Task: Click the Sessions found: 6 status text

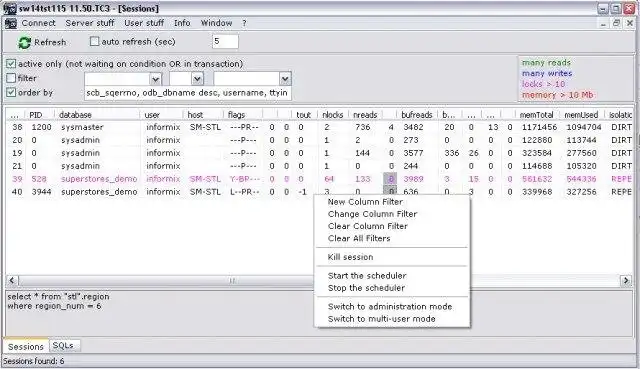Action: pyautogui.click(x=33, y=361)
